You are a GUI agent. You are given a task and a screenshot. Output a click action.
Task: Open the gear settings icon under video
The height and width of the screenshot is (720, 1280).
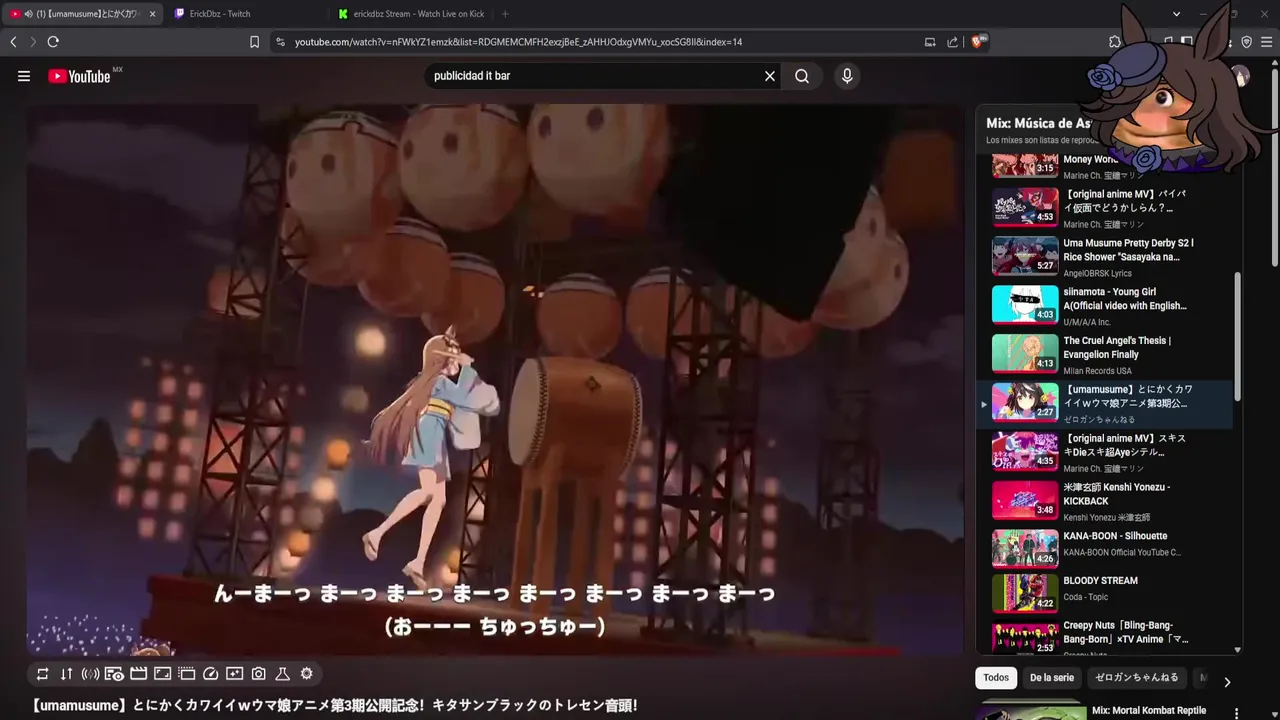click(307, 674)
